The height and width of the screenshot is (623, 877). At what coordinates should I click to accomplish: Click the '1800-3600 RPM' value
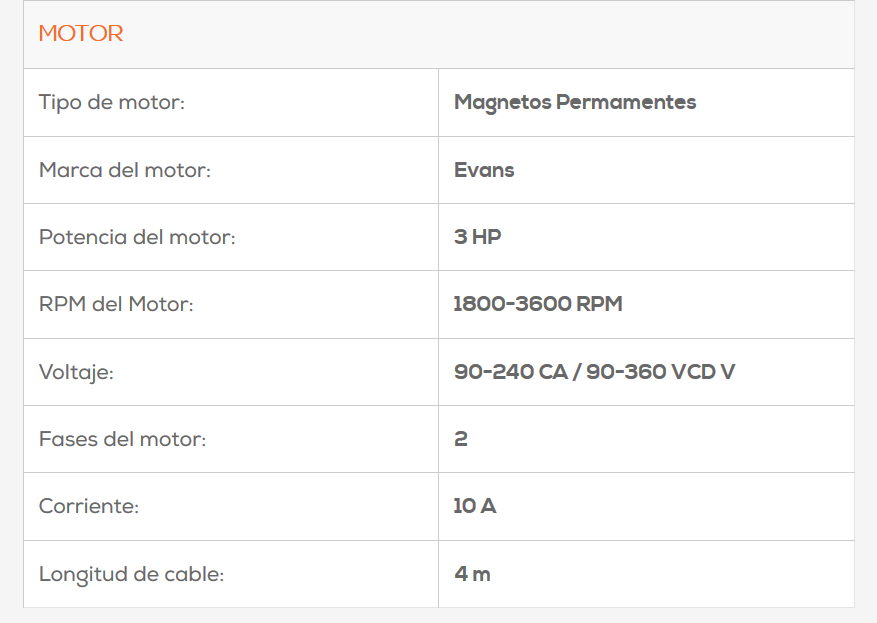tap(537, 304)
